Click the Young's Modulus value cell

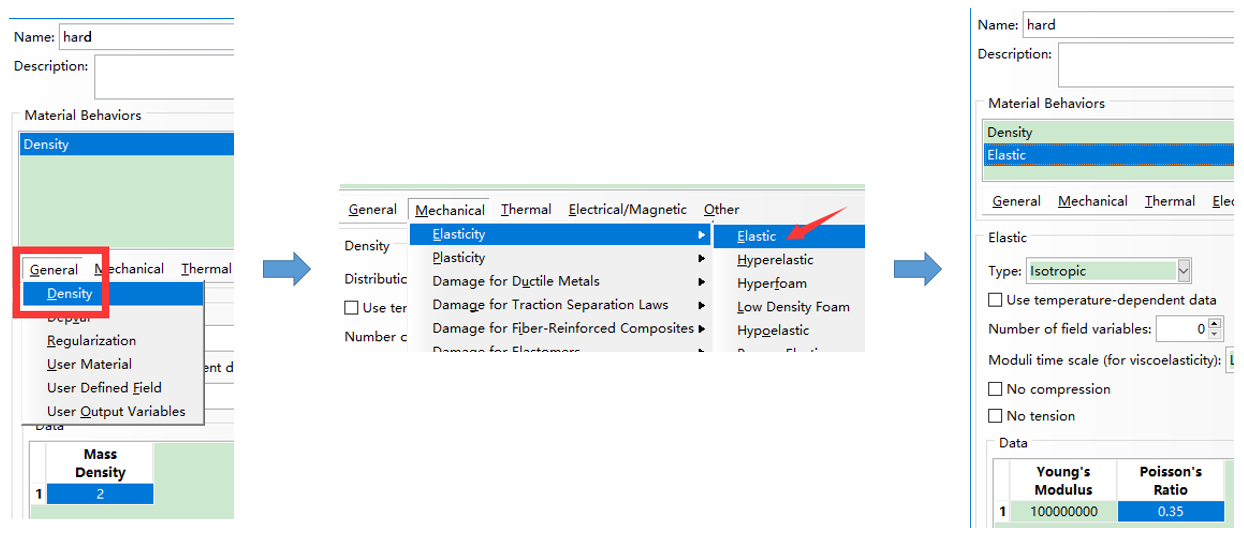point(1062,512)
